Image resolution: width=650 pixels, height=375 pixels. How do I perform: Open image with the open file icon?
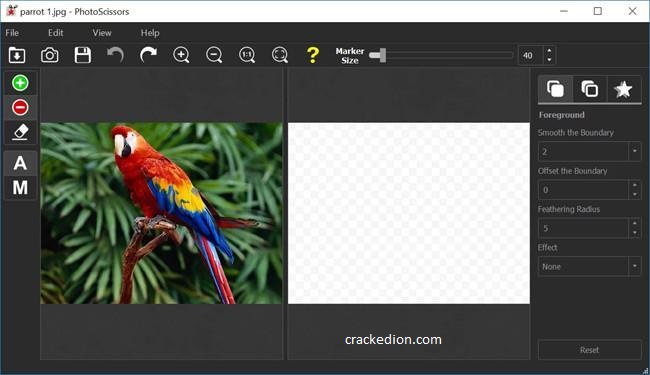point(17,55)
